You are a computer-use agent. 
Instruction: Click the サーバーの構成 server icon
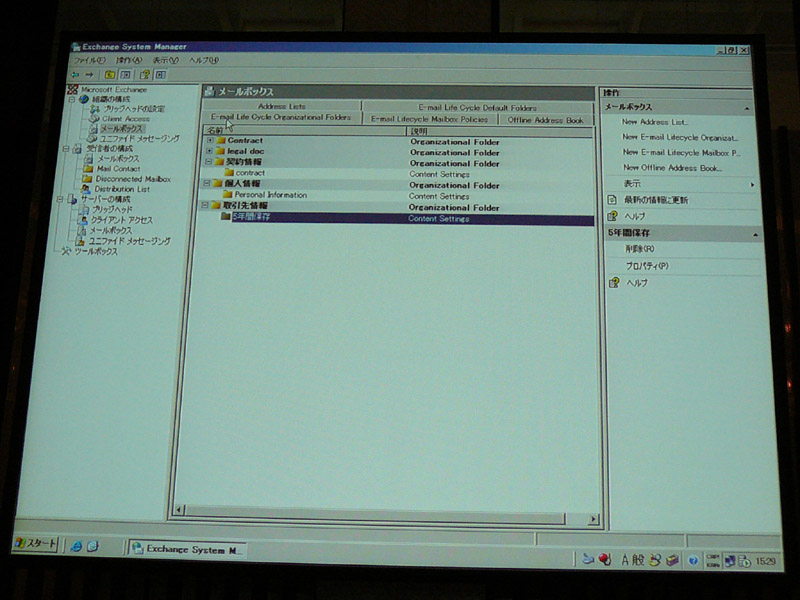coord(72,199)
